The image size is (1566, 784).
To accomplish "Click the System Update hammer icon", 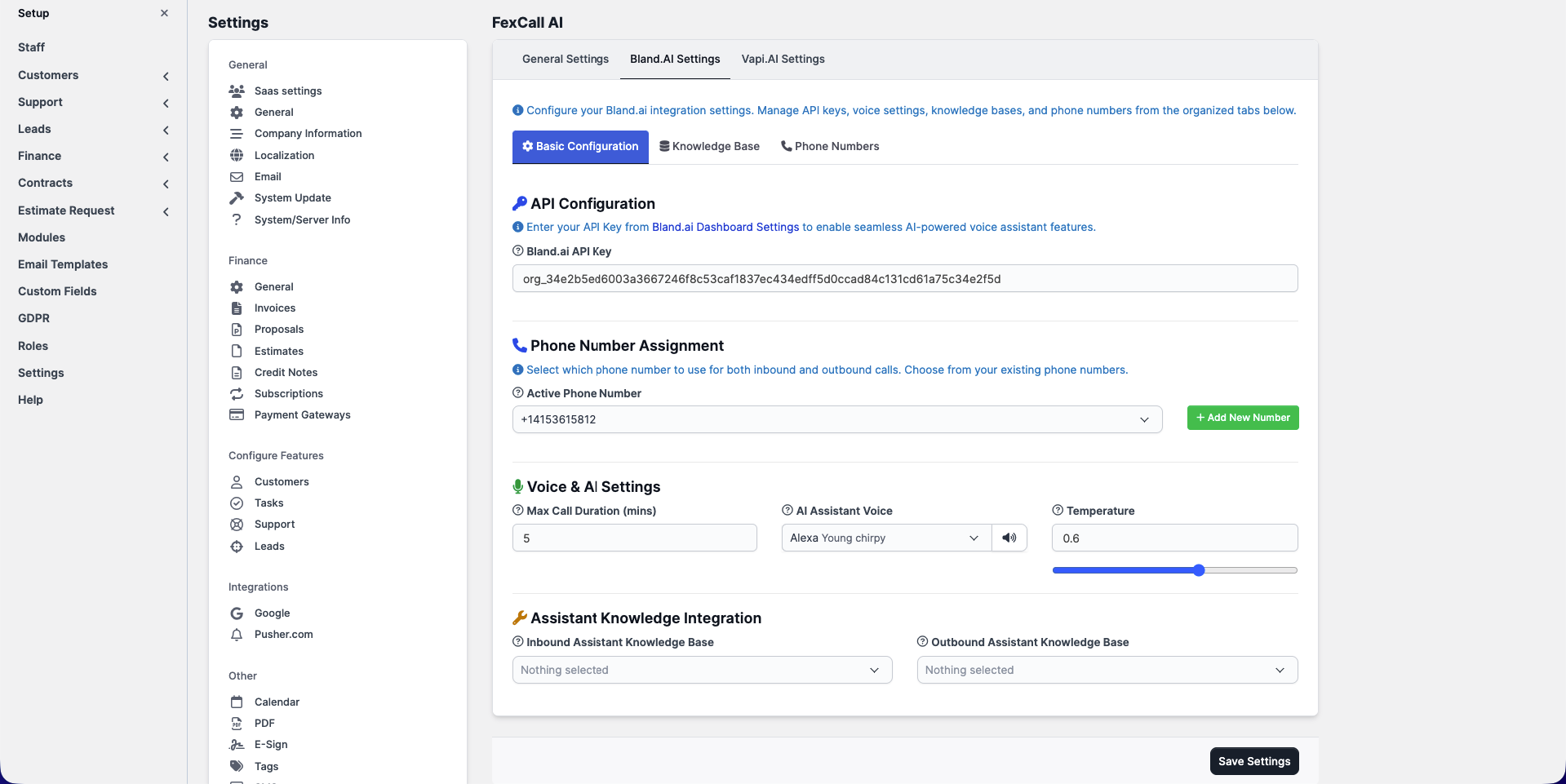I will pos(237,197).
